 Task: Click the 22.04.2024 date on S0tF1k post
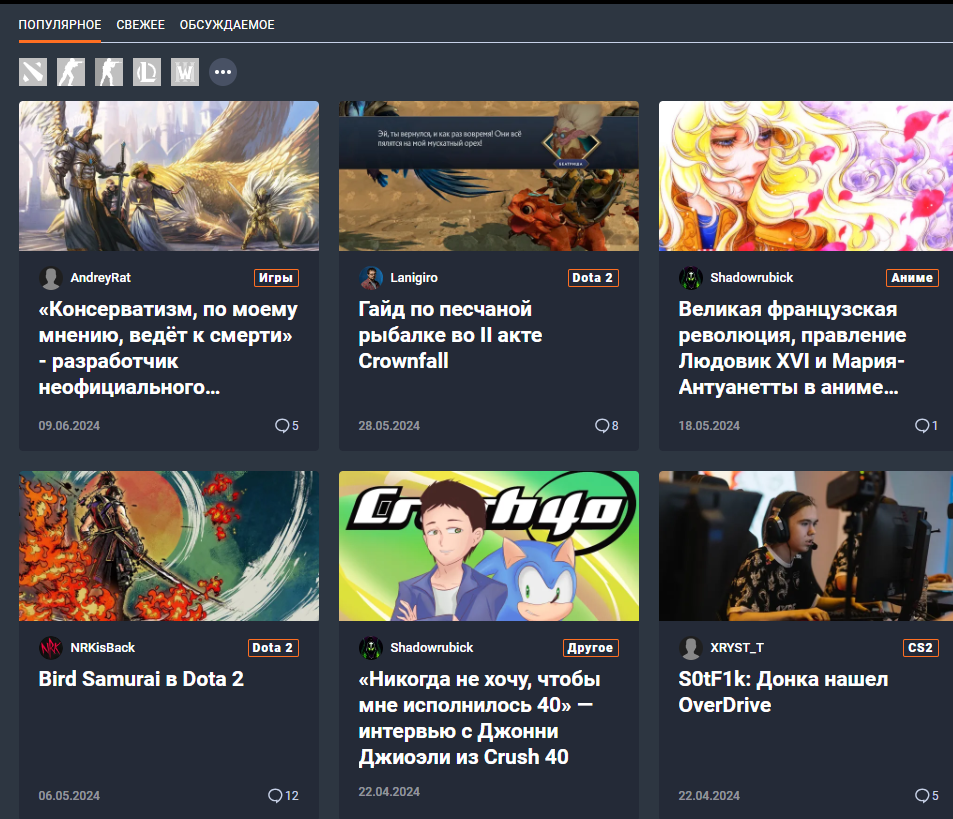point(709,795)
